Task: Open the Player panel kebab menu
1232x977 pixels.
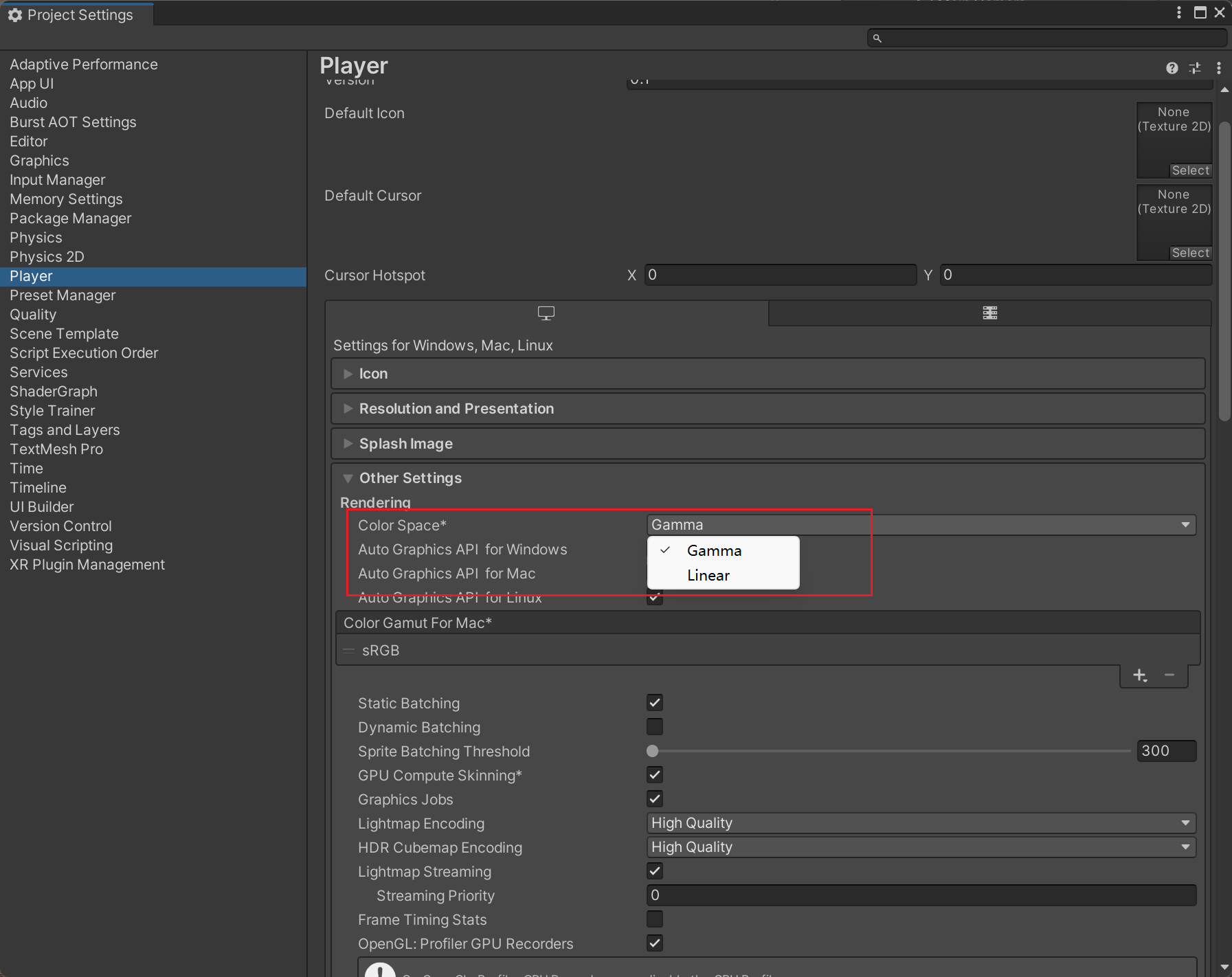Action: point(1219,68)
